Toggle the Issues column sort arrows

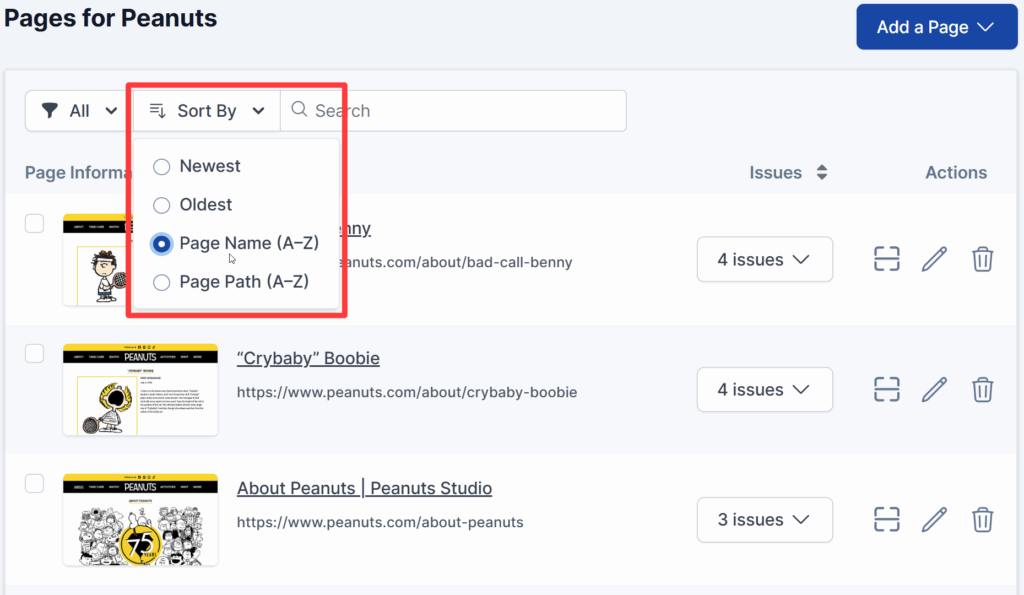[822, 172]
